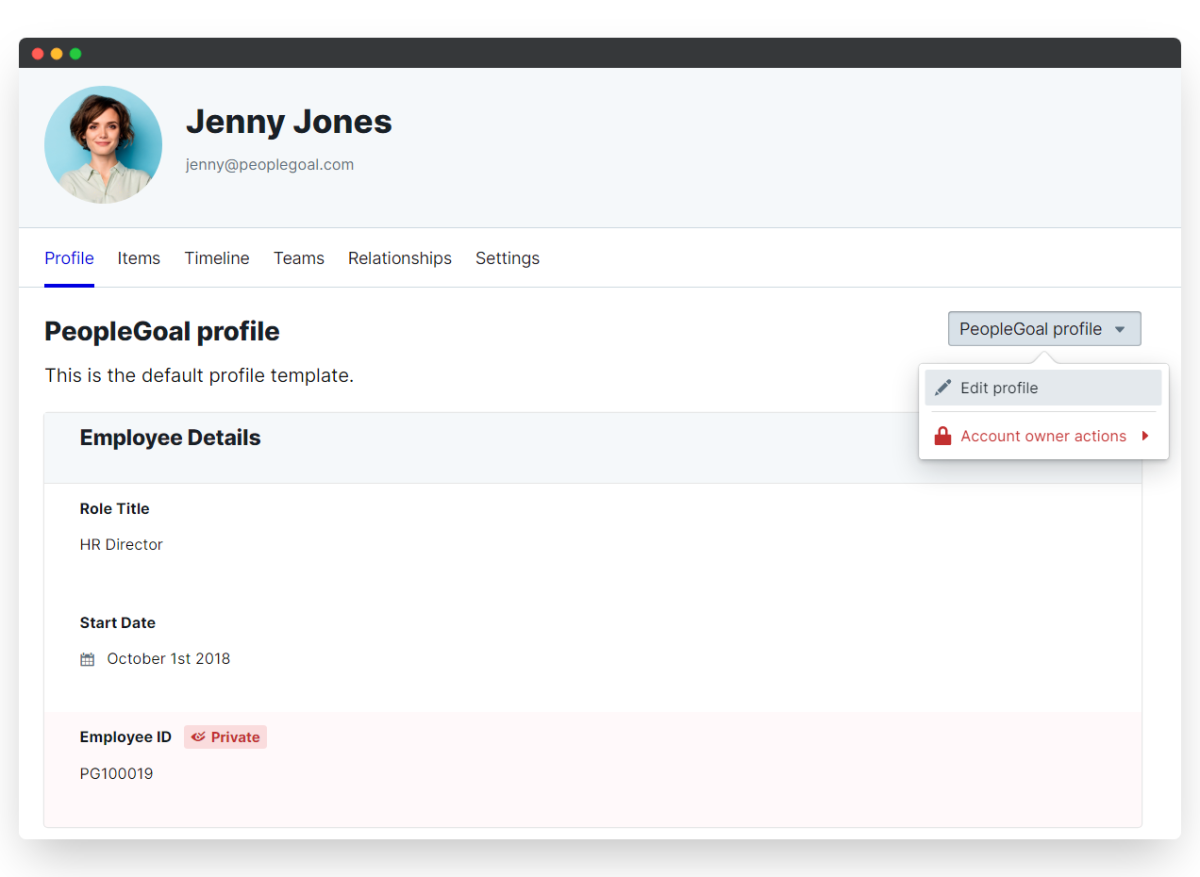Go to the Settings tab
The height and width of the screenshot is (877, 1200).
pyautogui.click(x=507, y=258)
